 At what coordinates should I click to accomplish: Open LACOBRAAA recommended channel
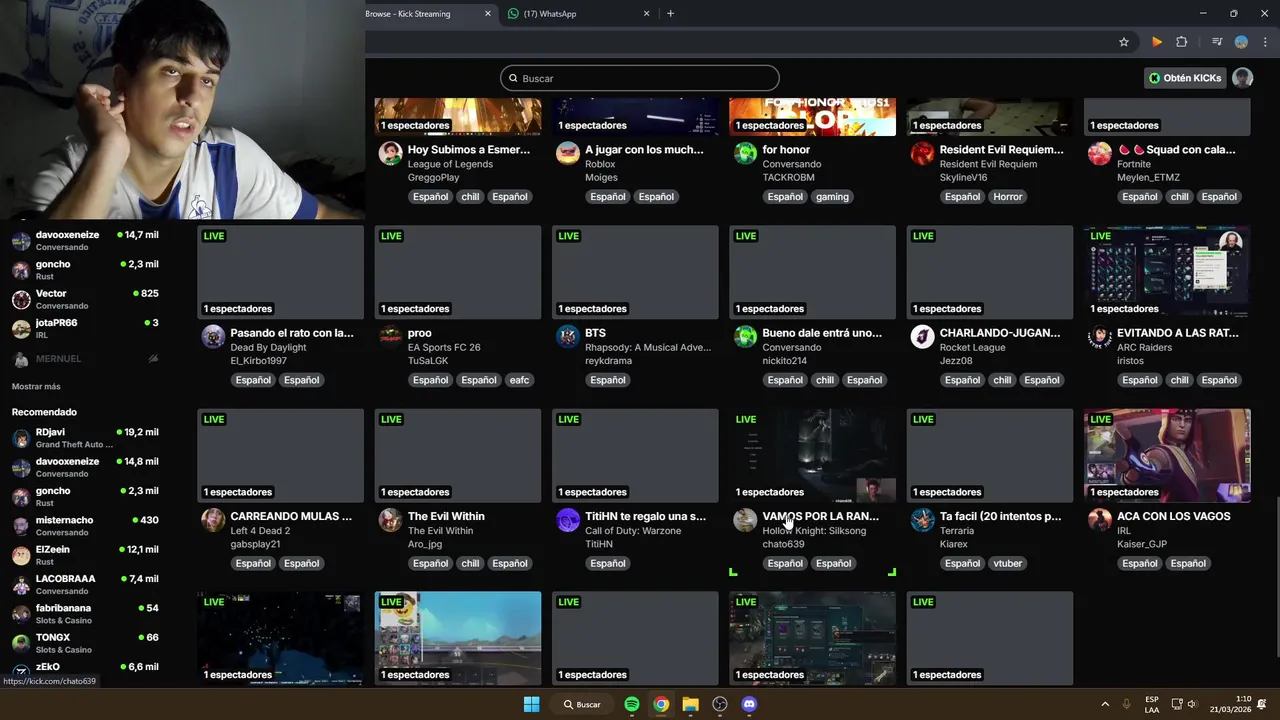tap(85, 584)
